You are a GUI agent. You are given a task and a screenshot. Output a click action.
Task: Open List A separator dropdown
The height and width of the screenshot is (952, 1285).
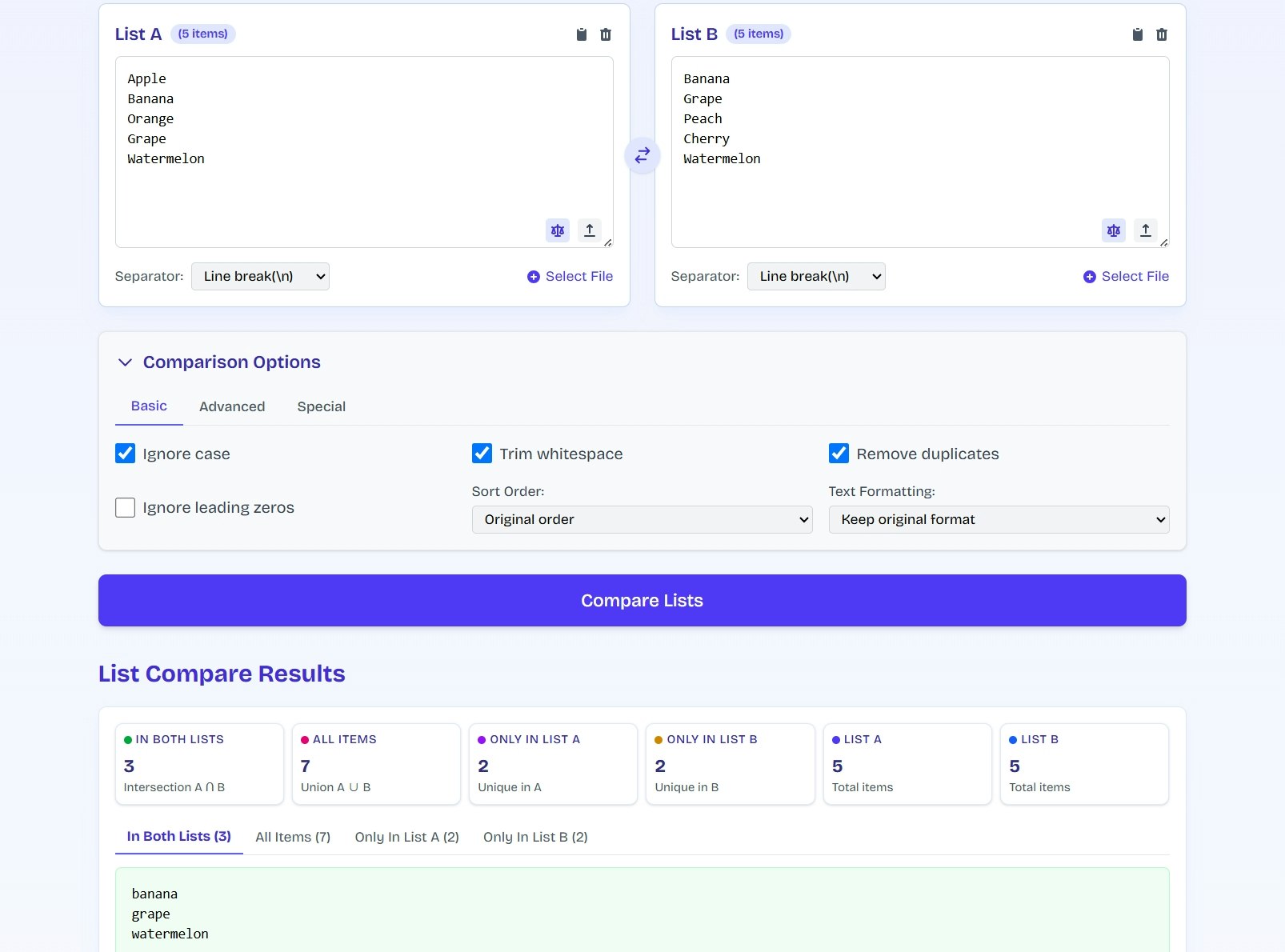click(x=260, y=276)
